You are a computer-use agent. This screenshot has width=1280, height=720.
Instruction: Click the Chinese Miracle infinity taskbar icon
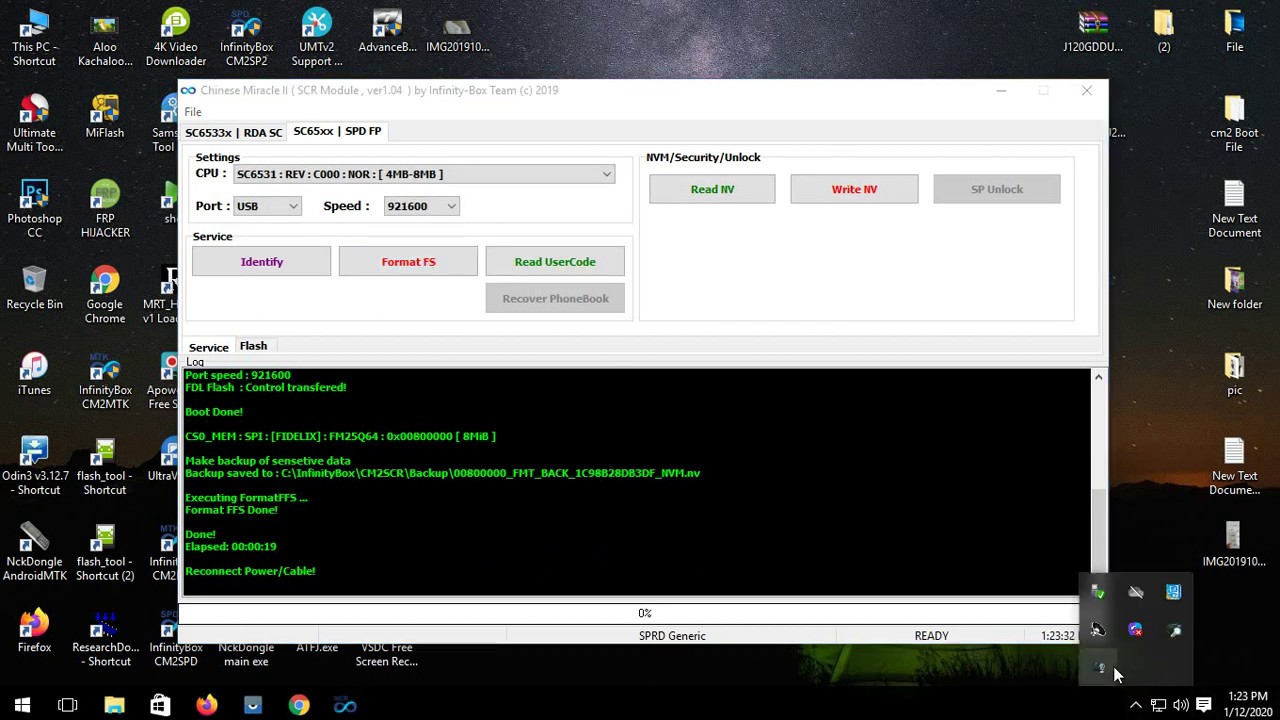pos(345,705)
